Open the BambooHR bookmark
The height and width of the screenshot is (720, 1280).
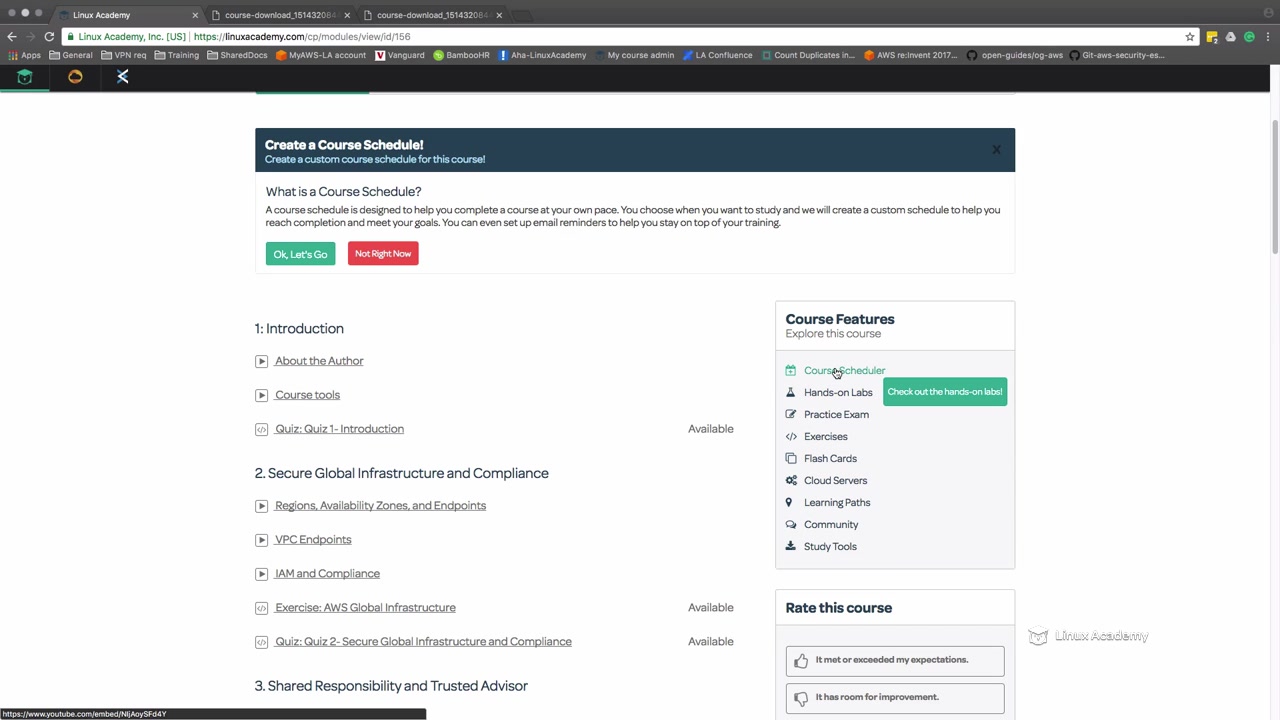tap(461, 55)
